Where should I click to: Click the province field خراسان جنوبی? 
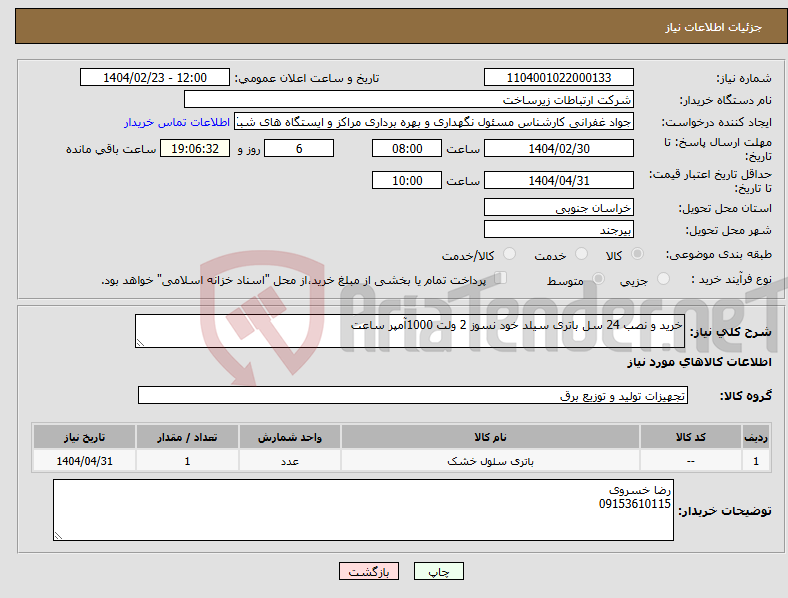pyautogui.click(x=558, y=208)
